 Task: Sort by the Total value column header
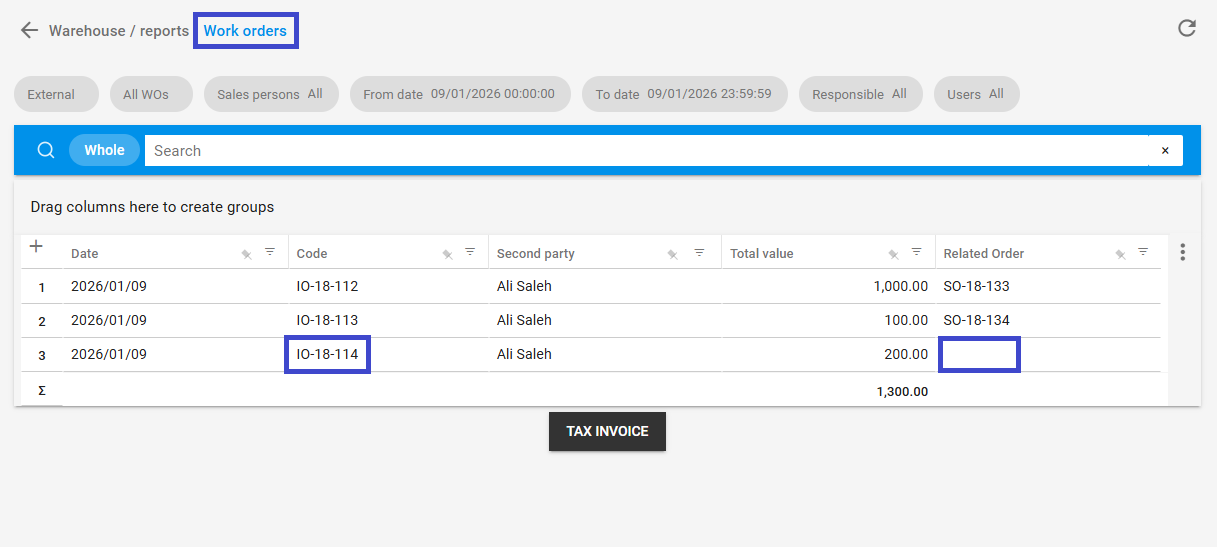coord(762,254)
